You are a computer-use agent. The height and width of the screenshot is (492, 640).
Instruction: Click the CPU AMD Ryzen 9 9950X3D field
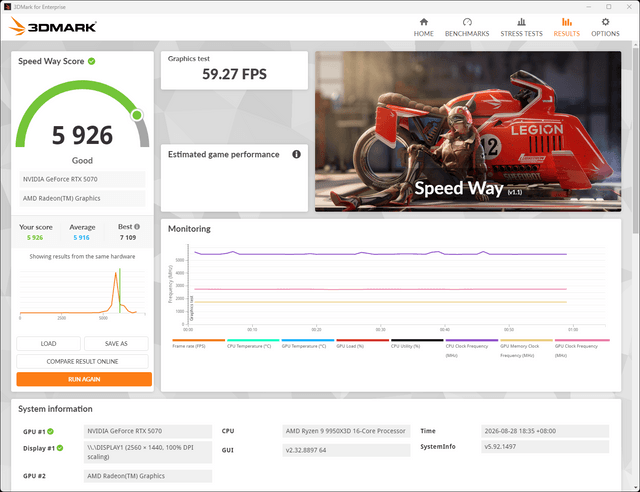point(346,431)
